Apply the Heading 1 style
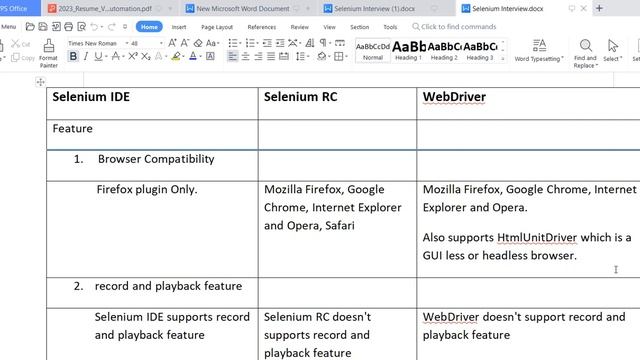 409,51
